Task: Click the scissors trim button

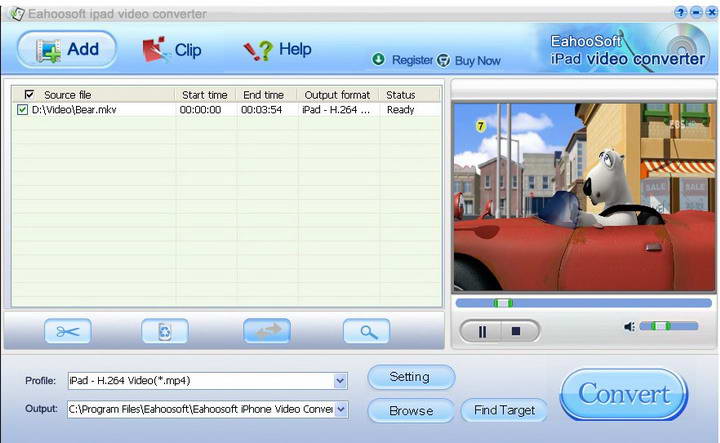Action: [x=68, y=331]
